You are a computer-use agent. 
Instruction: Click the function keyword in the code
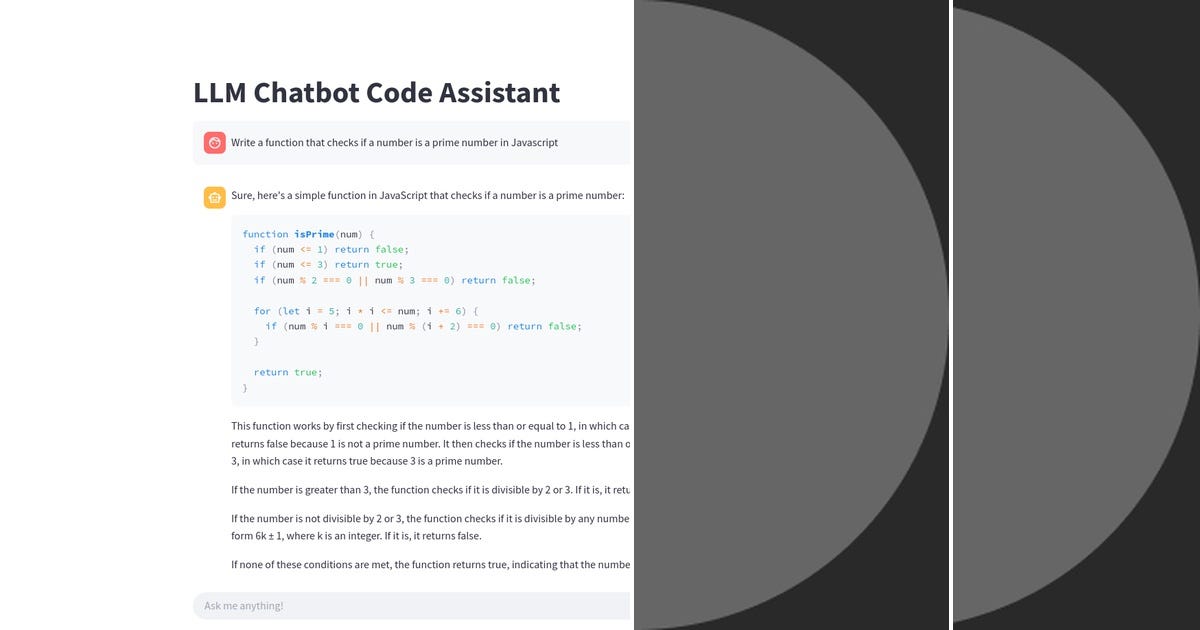tap(265, 233)
